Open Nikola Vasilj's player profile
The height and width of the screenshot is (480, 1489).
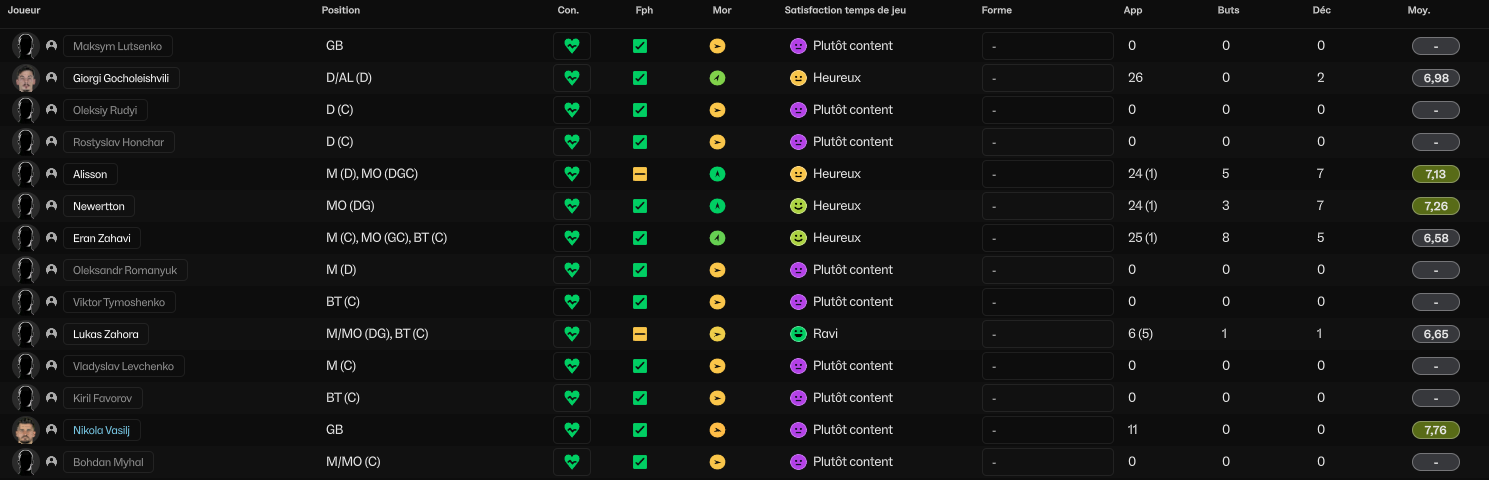pos(103,430)
